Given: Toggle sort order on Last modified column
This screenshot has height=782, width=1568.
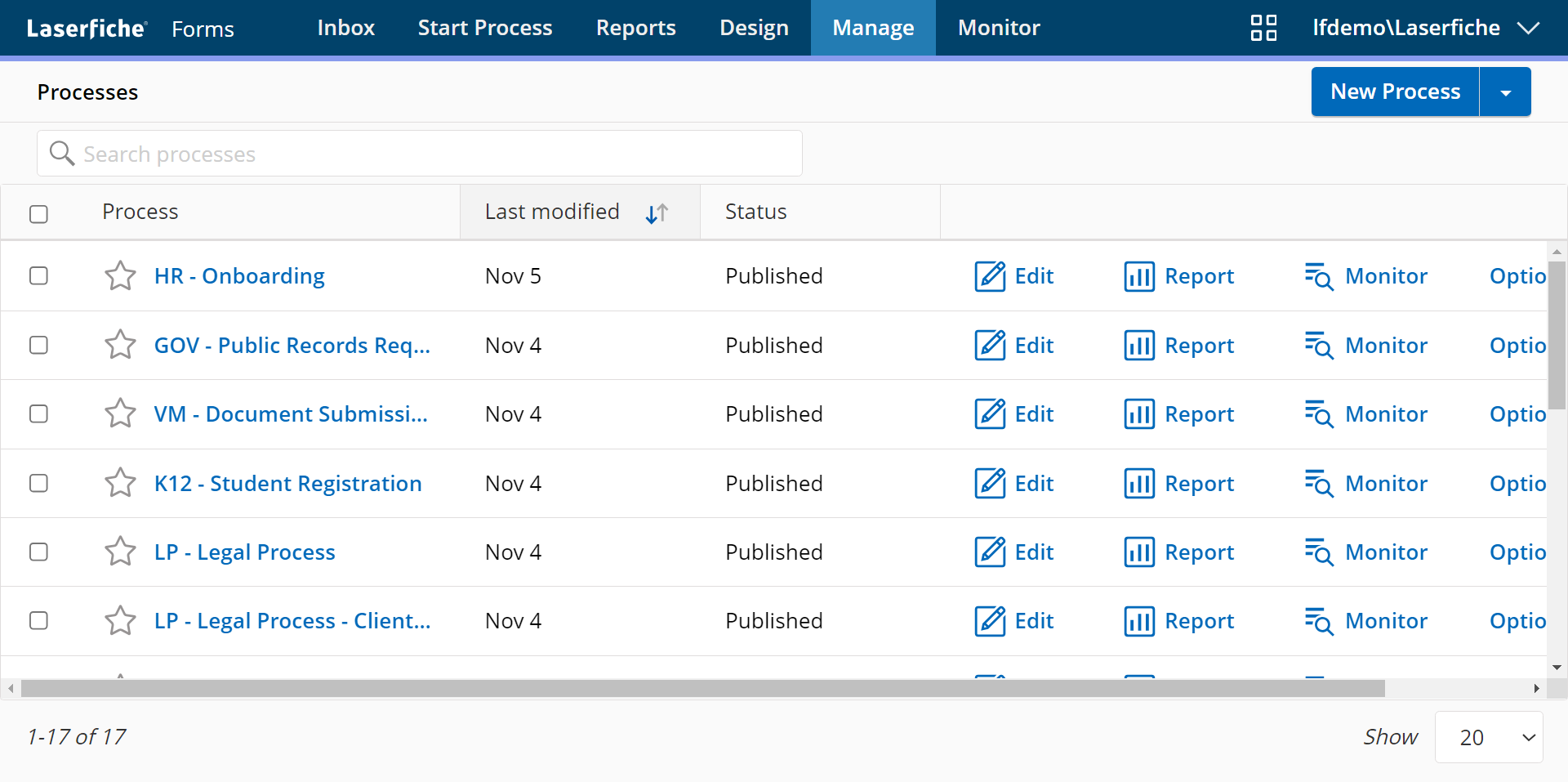Looking at the screenshot, I should click(657, 213).
